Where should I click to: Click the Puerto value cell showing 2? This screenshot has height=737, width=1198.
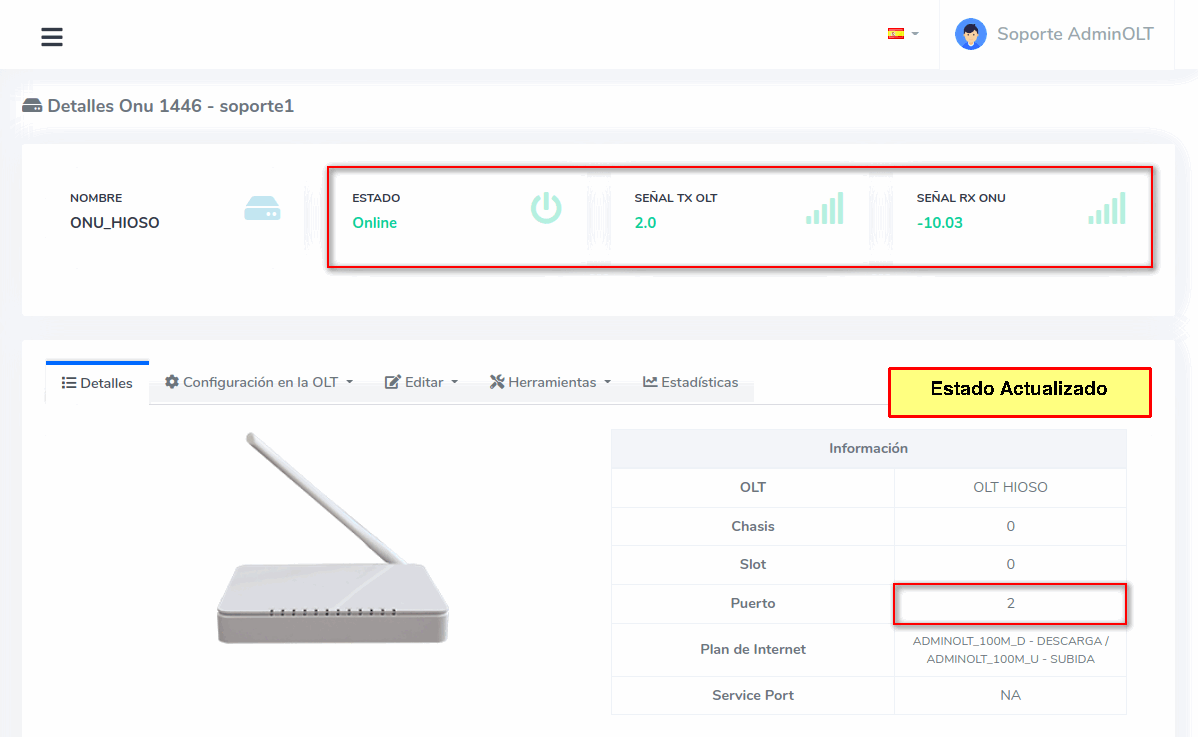click(1010, 604)
